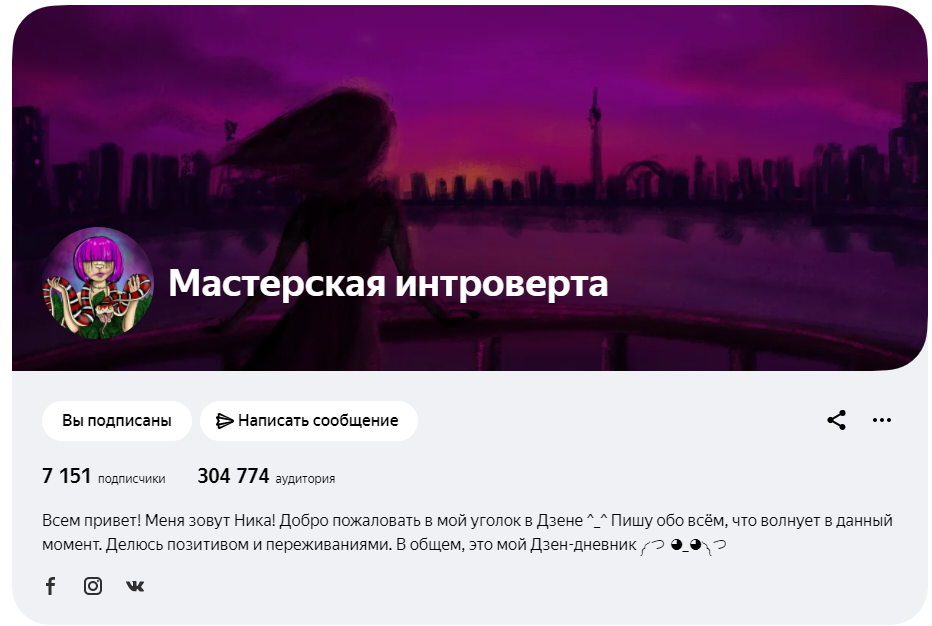Click the share channel icon
Screen dimensions: 932x626
836,420
